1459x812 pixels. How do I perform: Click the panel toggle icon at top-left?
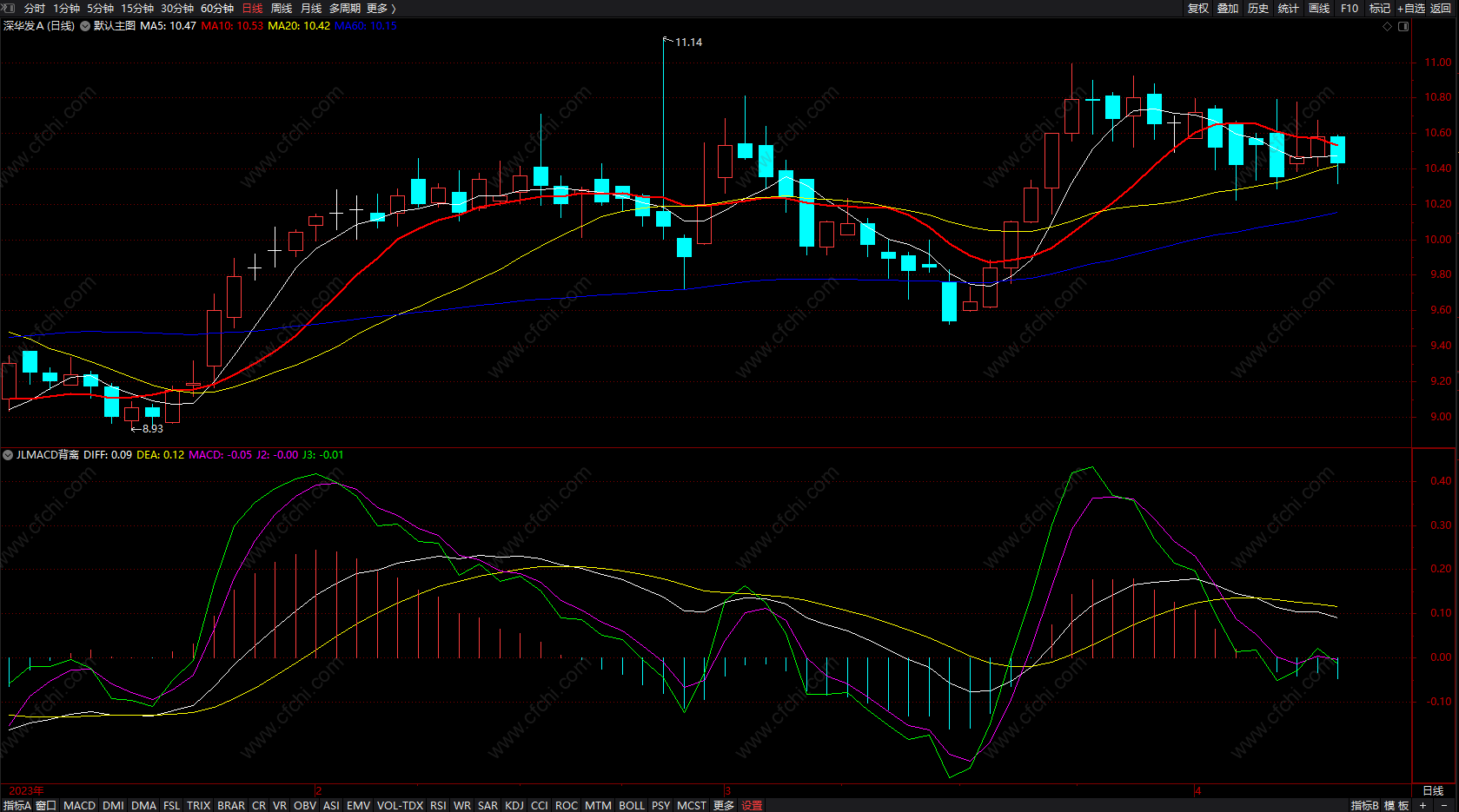pyautogui.click(x=8, y=8)
